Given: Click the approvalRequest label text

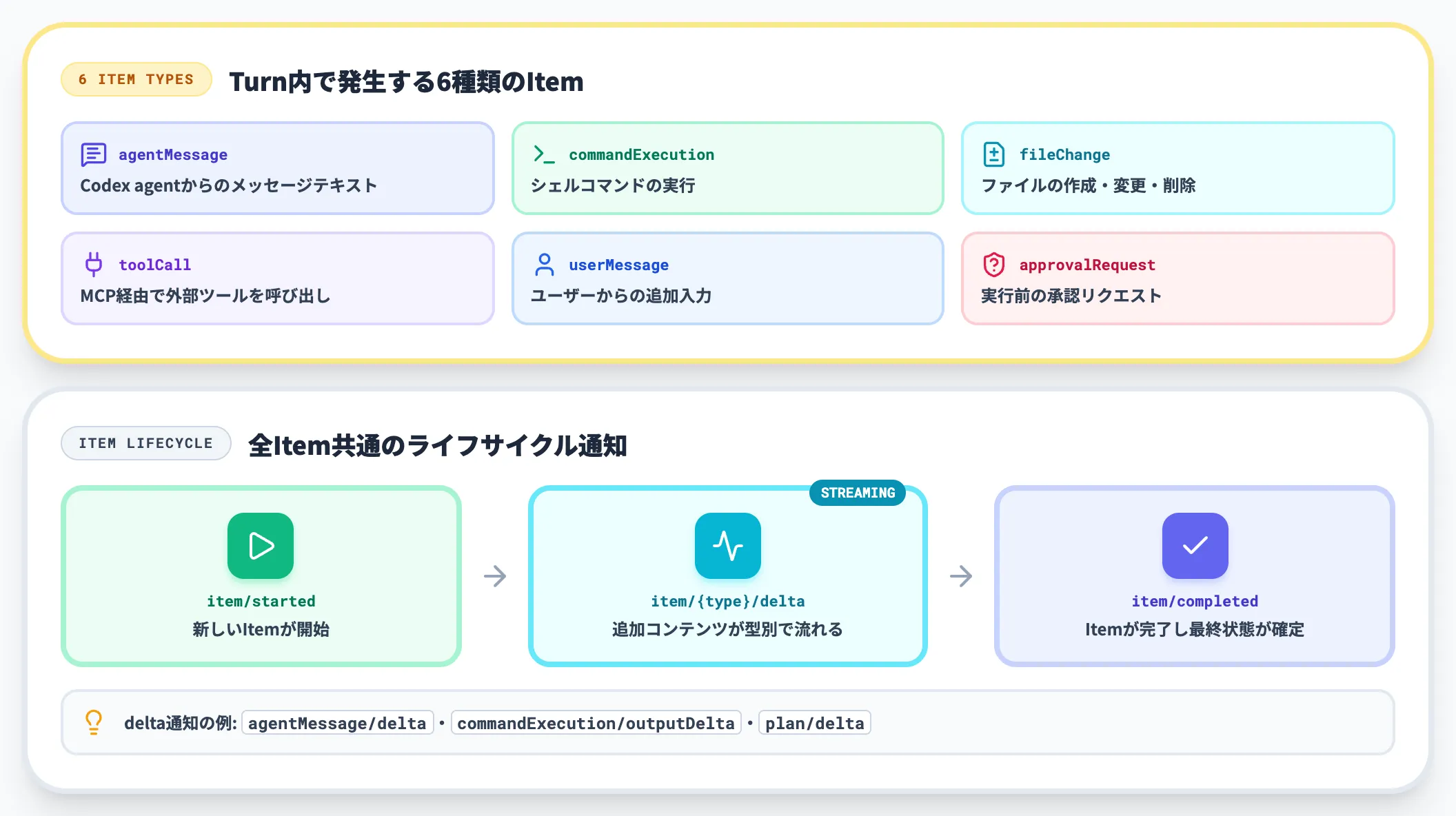Looking at the screenshot, I should [1087, 265].
